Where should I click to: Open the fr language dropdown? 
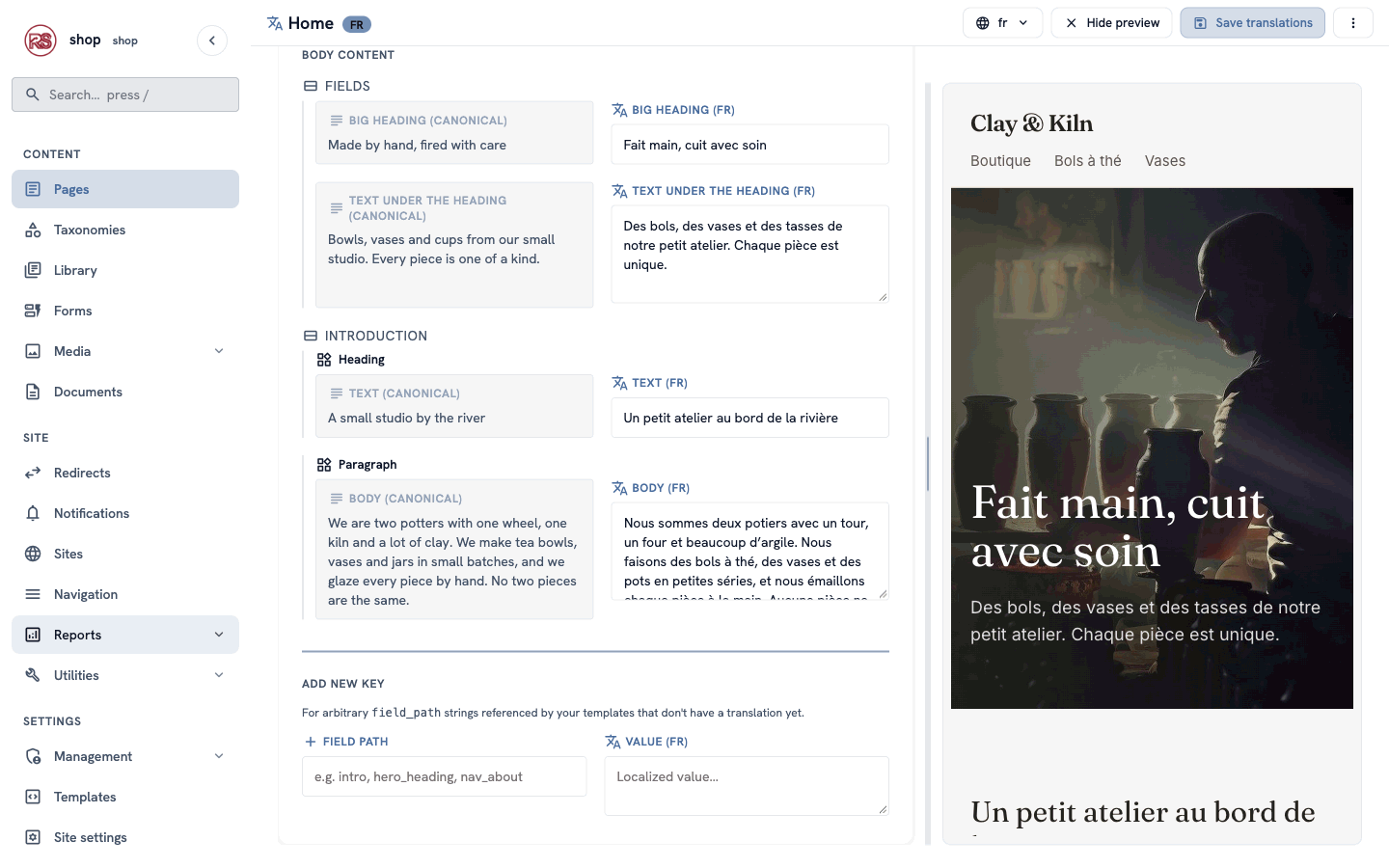tap(1002, 23)
